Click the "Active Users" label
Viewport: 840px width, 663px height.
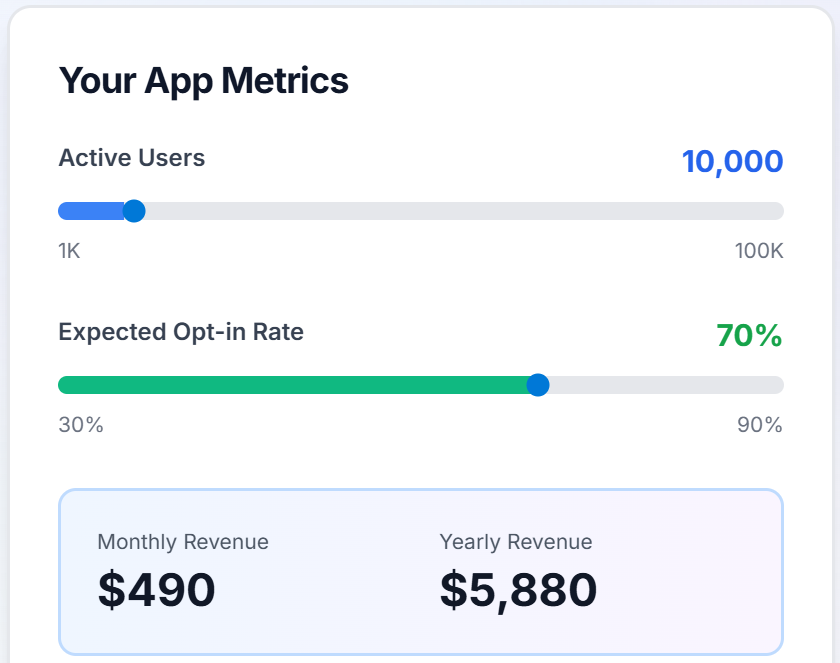132,158
